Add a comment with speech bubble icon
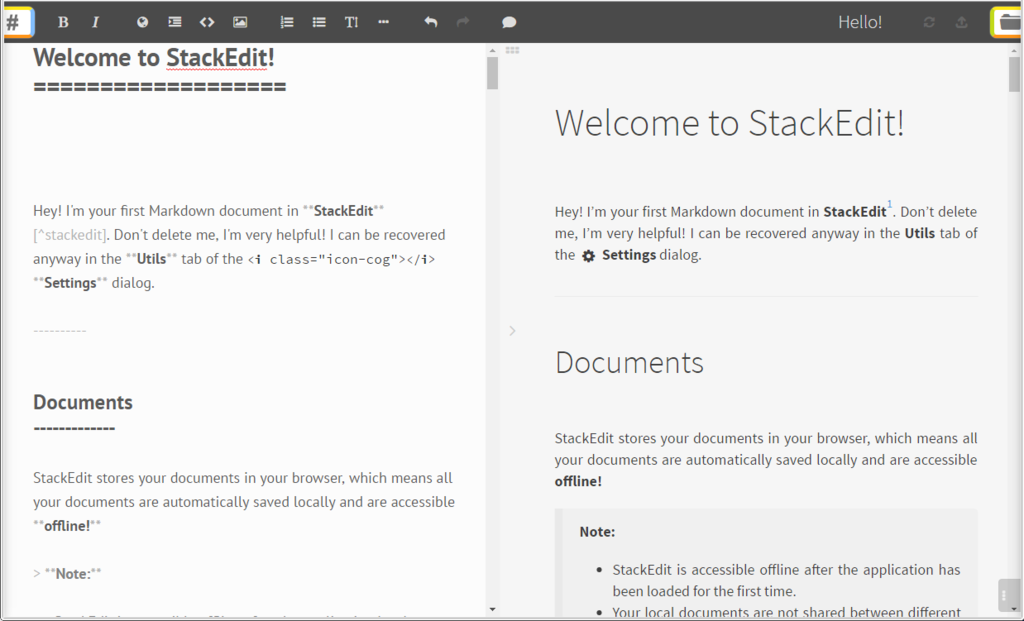The image size is (1024, 621). point(509,22)
